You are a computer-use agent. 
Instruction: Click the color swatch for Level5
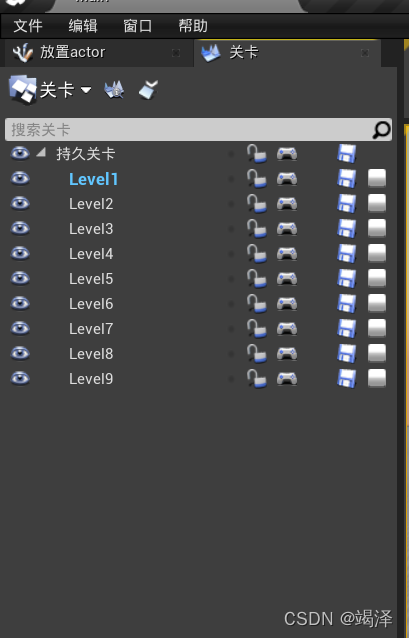377,278
